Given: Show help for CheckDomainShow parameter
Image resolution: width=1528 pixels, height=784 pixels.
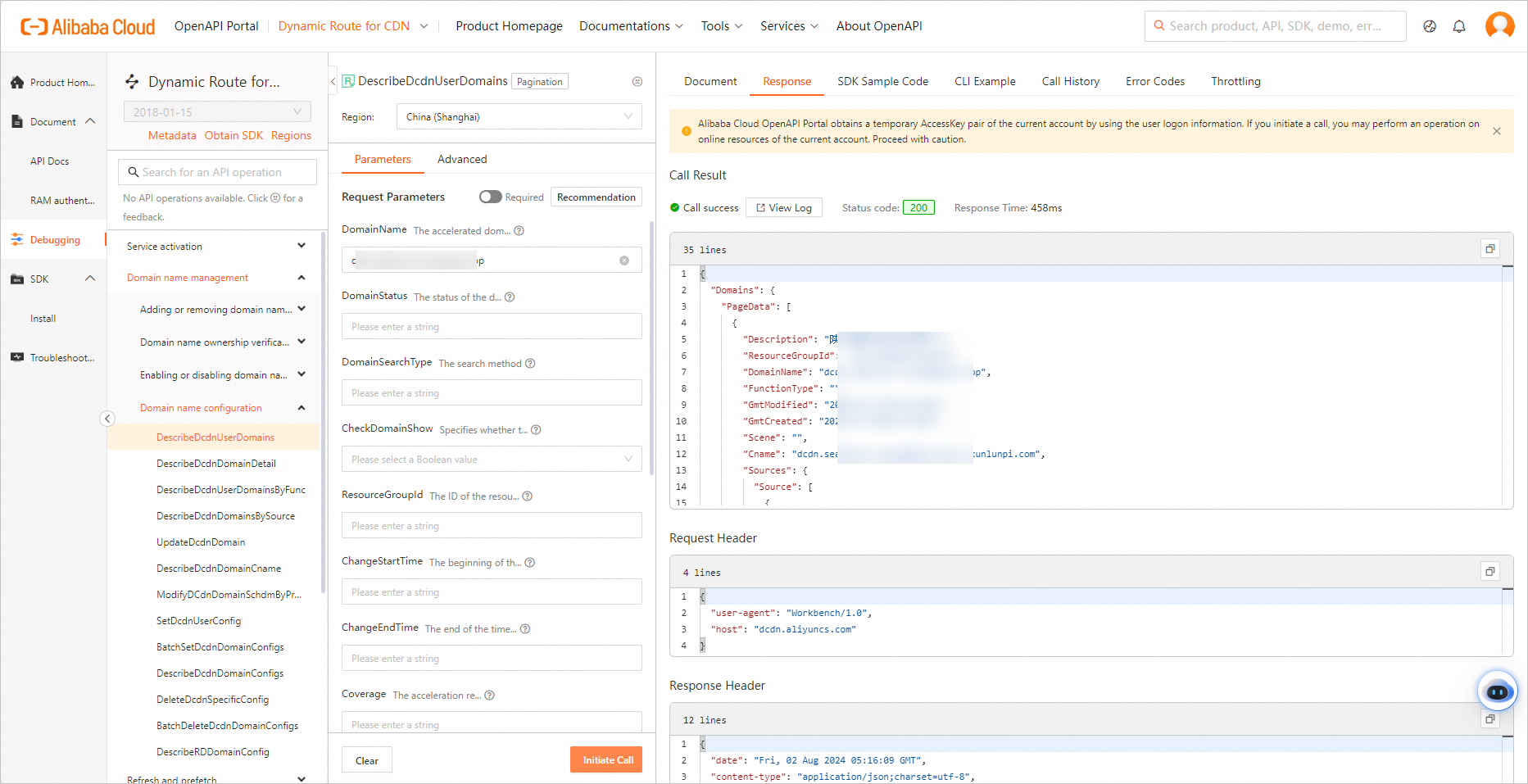Looking at the screenshot, I should click(x=536, y=430).
